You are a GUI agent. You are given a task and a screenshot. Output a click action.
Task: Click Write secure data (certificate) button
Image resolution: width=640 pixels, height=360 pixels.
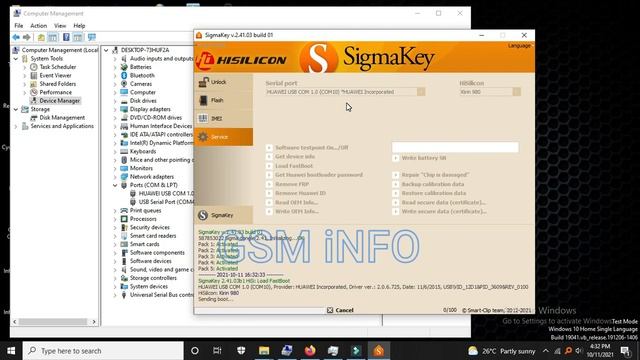(x=440, y=211)
